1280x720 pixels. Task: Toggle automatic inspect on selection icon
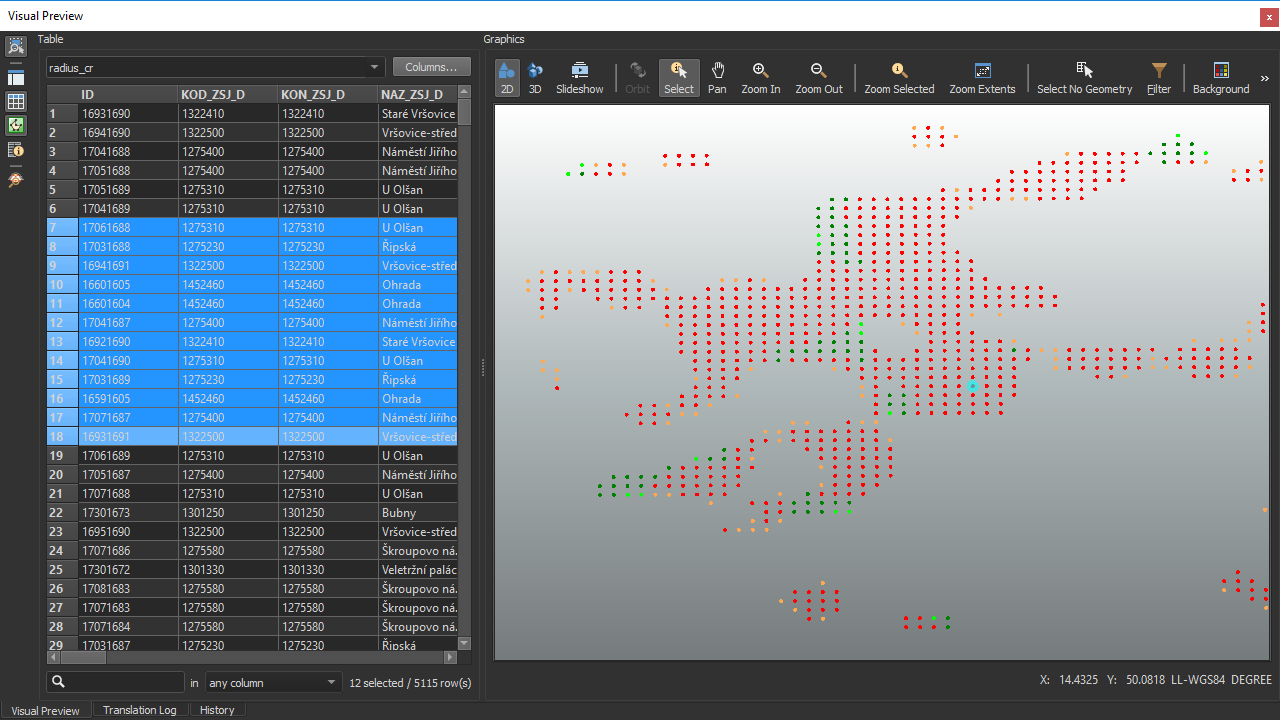16,46
